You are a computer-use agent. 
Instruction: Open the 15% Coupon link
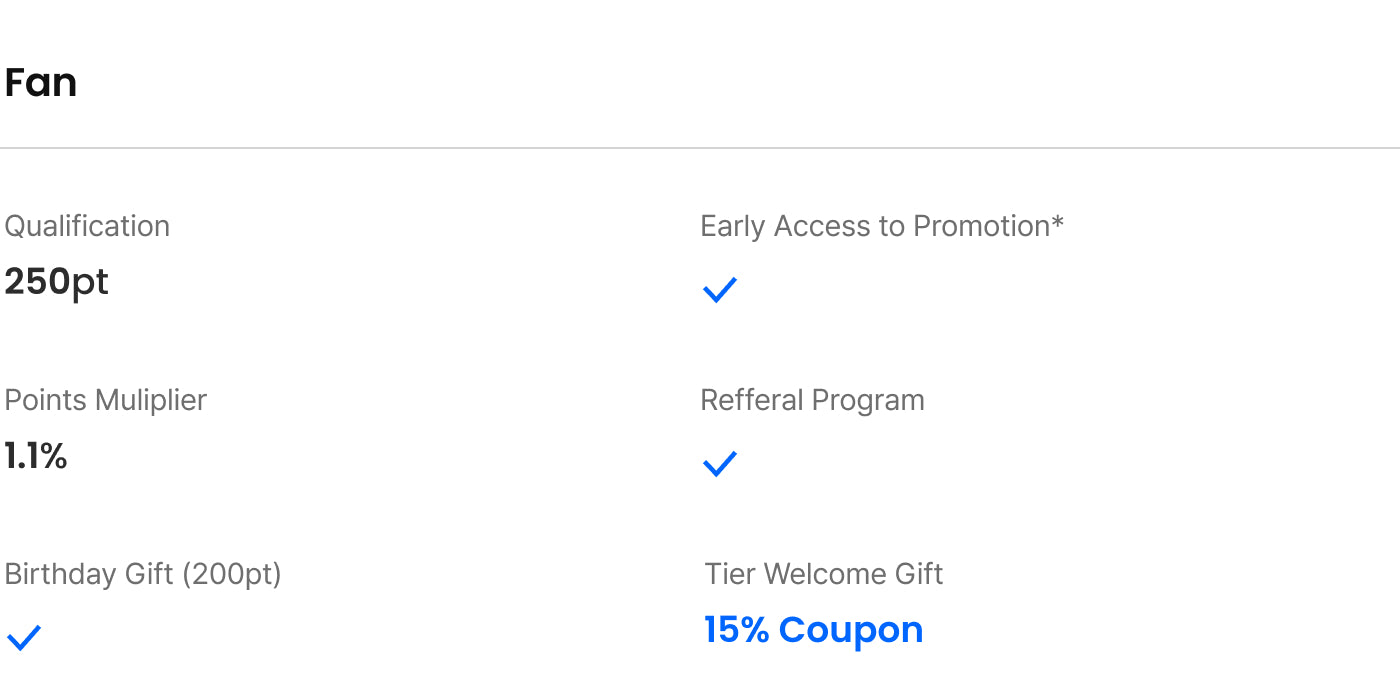813,630
